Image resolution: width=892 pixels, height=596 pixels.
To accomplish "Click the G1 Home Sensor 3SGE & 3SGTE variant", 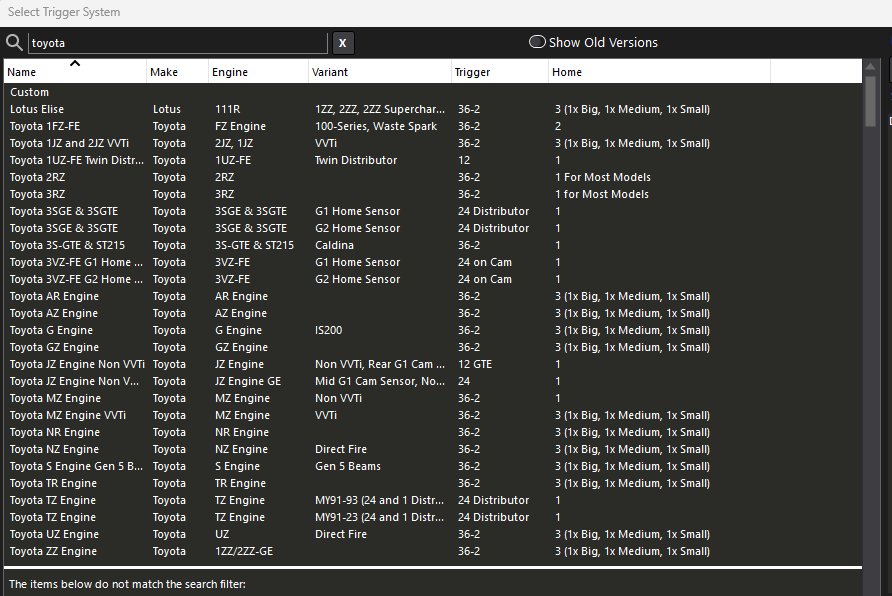I will (x=357, y=211).
